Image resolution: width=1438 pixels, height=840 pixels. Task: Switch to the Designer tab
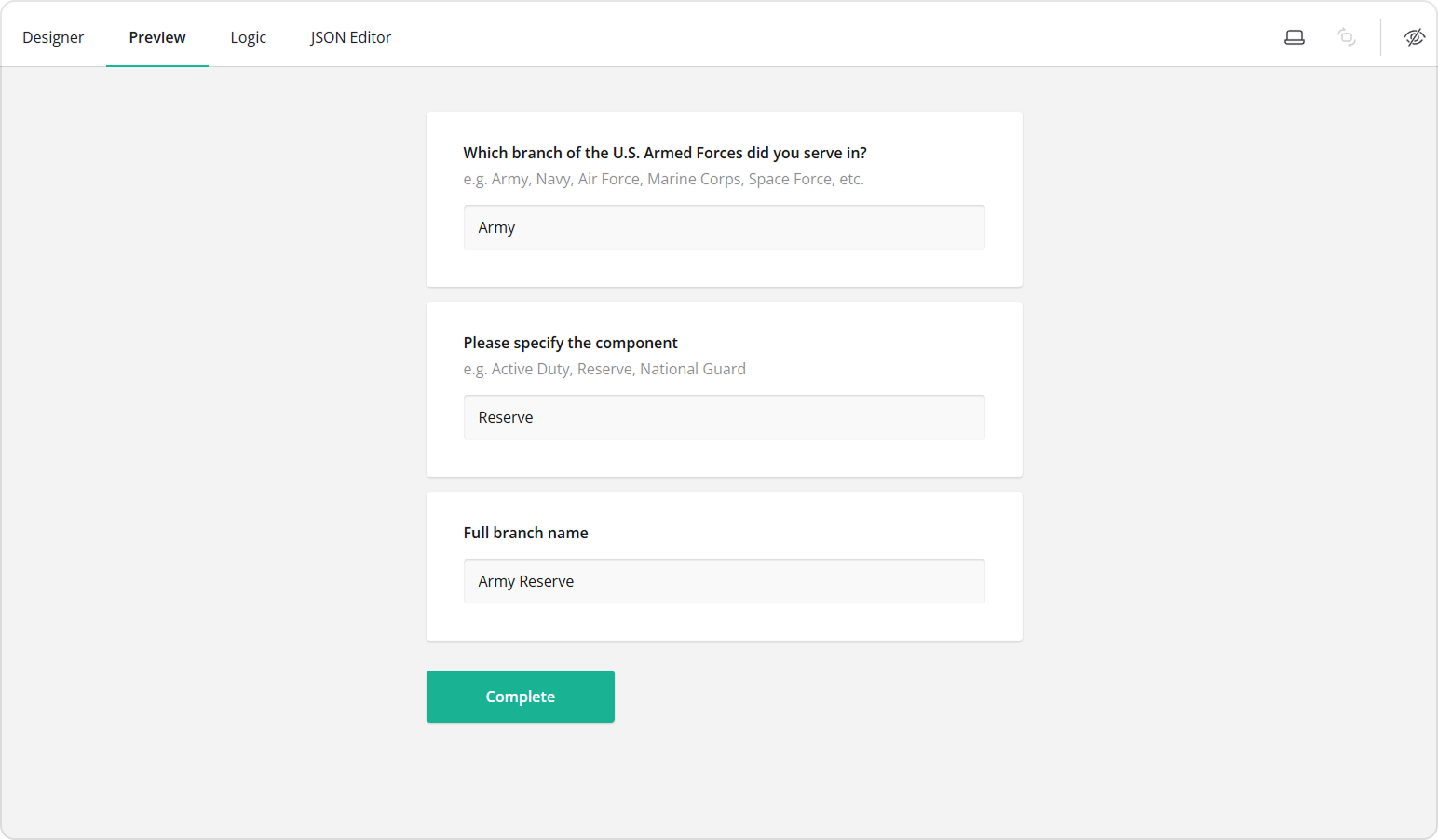pyautogui.click(x=53, y=36)
